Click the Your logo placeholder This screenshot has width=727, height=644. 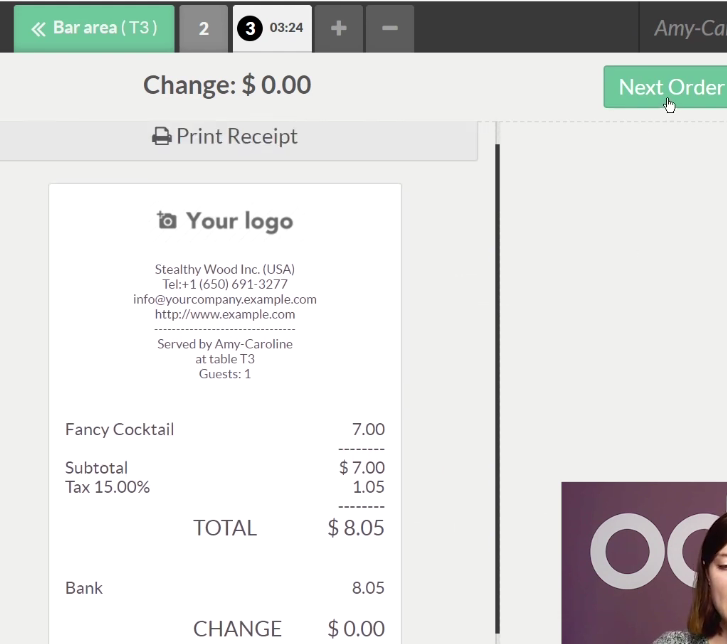[x=239, y=221]
